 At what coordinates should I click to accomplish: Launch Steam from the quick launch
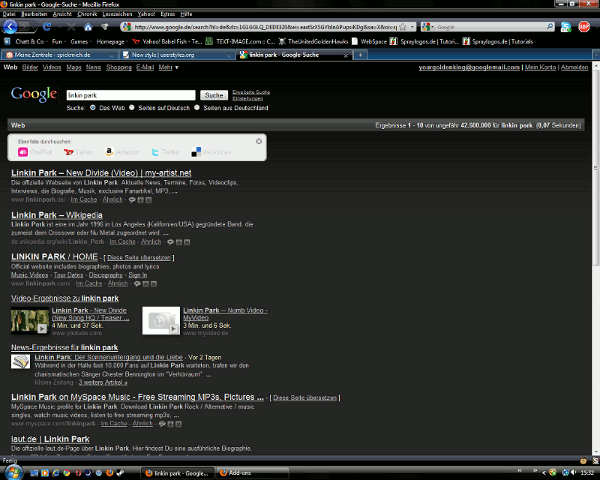120,473
